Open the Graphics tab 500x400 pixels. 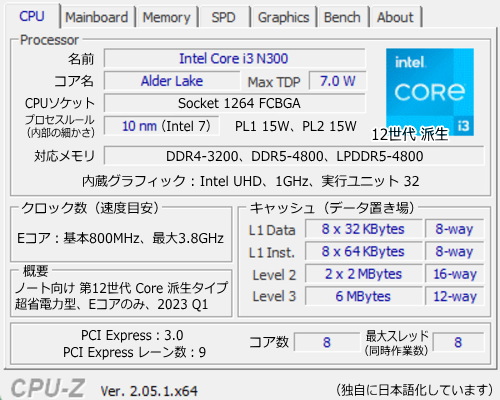coord(284,17)
